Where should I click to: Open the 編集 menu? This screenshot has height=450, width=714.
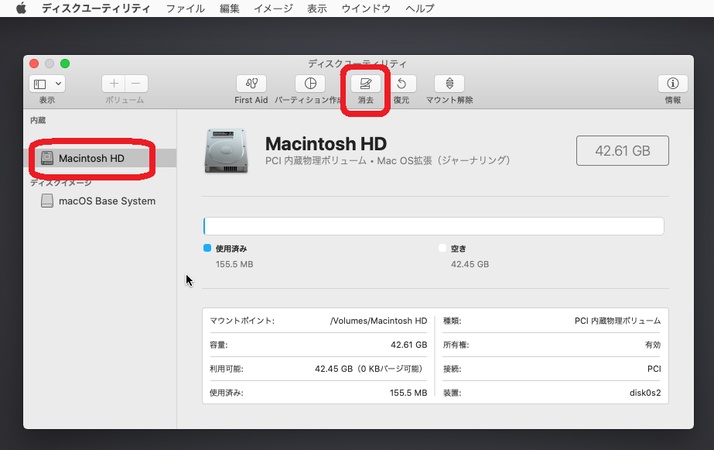click(x=229, y=8)
